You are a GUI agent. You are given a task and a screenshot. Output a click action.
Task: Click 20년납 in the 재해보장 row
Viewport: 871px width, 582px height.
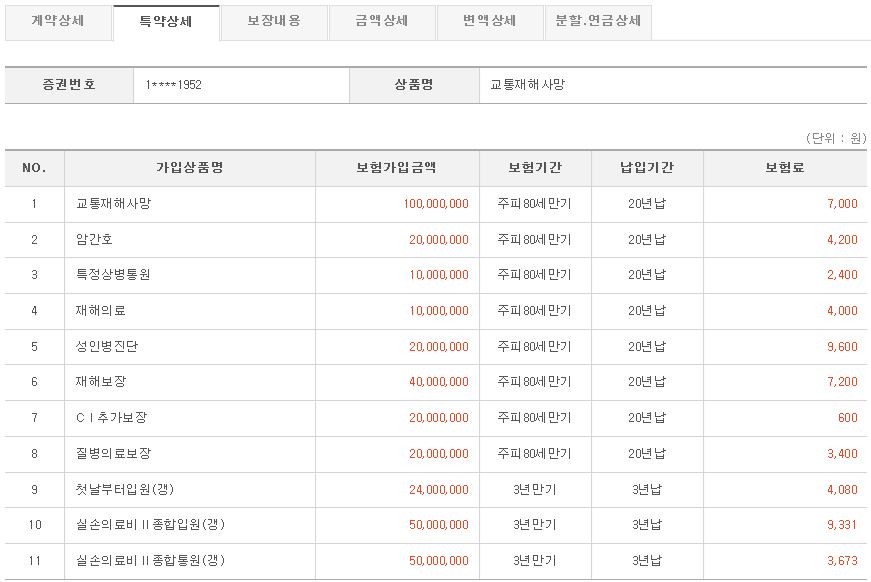point(647,382)
